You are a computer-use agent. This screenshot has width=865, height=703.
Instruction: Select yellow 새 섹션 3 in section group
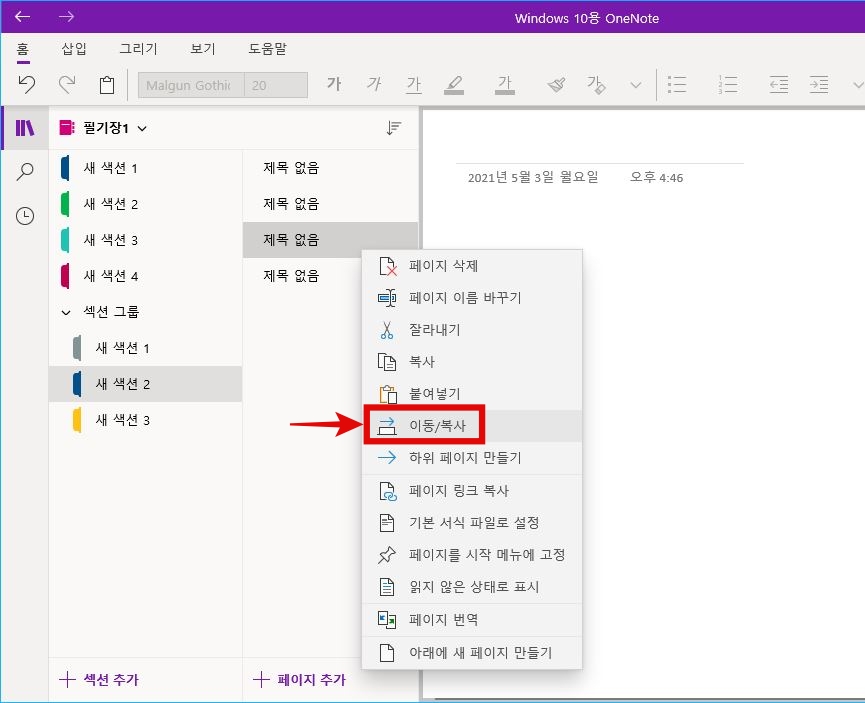point(146,420)
